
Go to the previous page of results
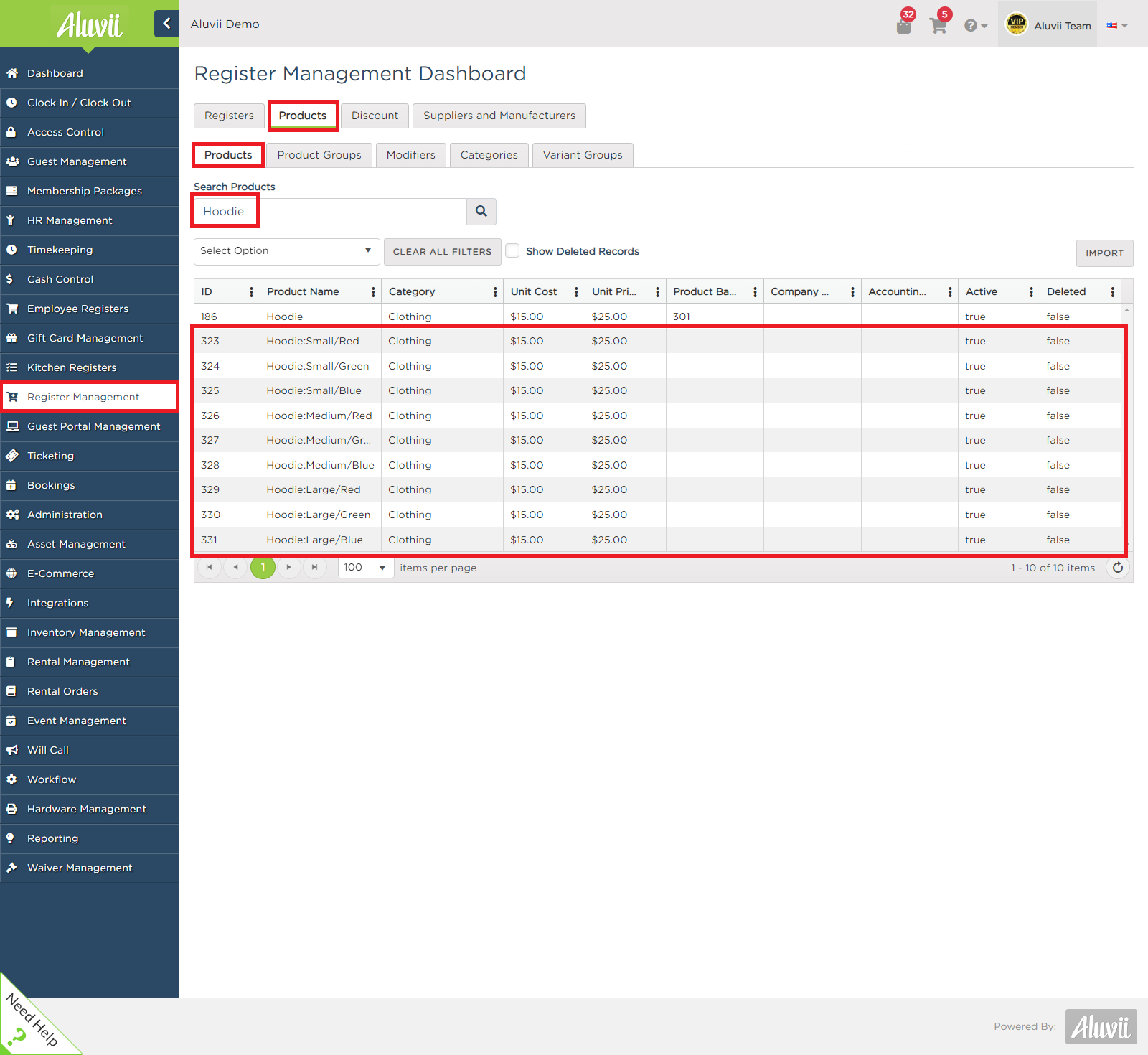235,567
